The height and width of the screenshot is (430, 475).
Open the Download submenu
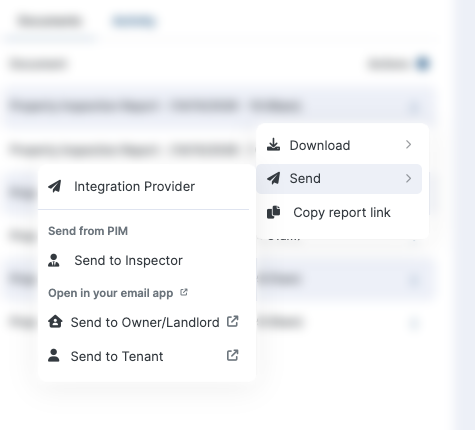(339, 145)
